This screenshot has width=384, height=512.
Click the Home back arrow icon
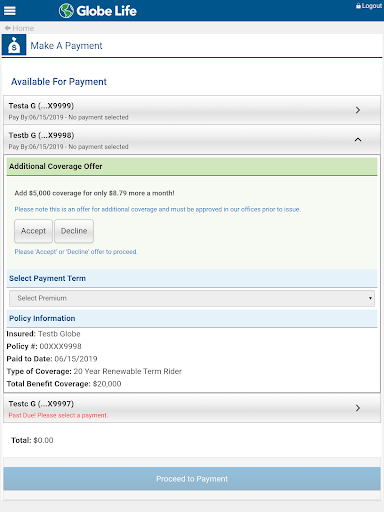click(x=7, y=28)
